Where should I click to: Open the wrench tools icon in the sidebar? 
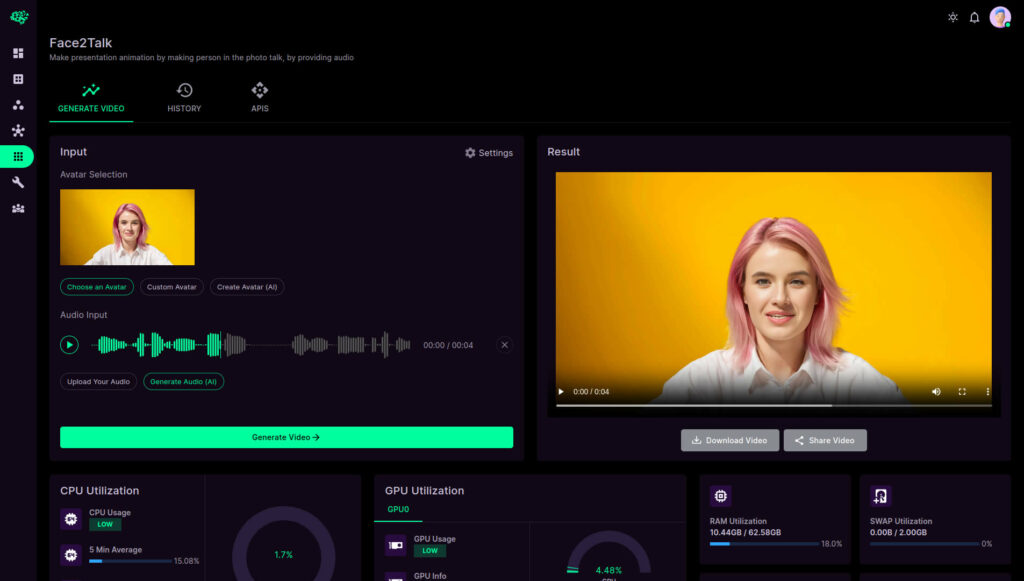pos(18,183)
